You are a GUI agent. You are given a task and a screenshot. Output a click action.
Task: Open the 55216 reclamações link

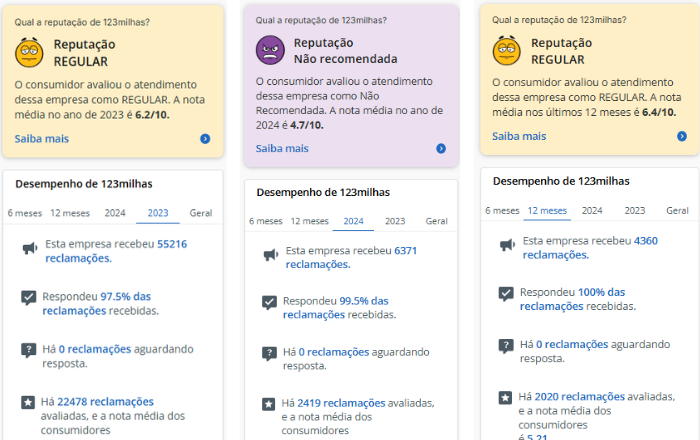pyautogui.click(x=172, y=243)
